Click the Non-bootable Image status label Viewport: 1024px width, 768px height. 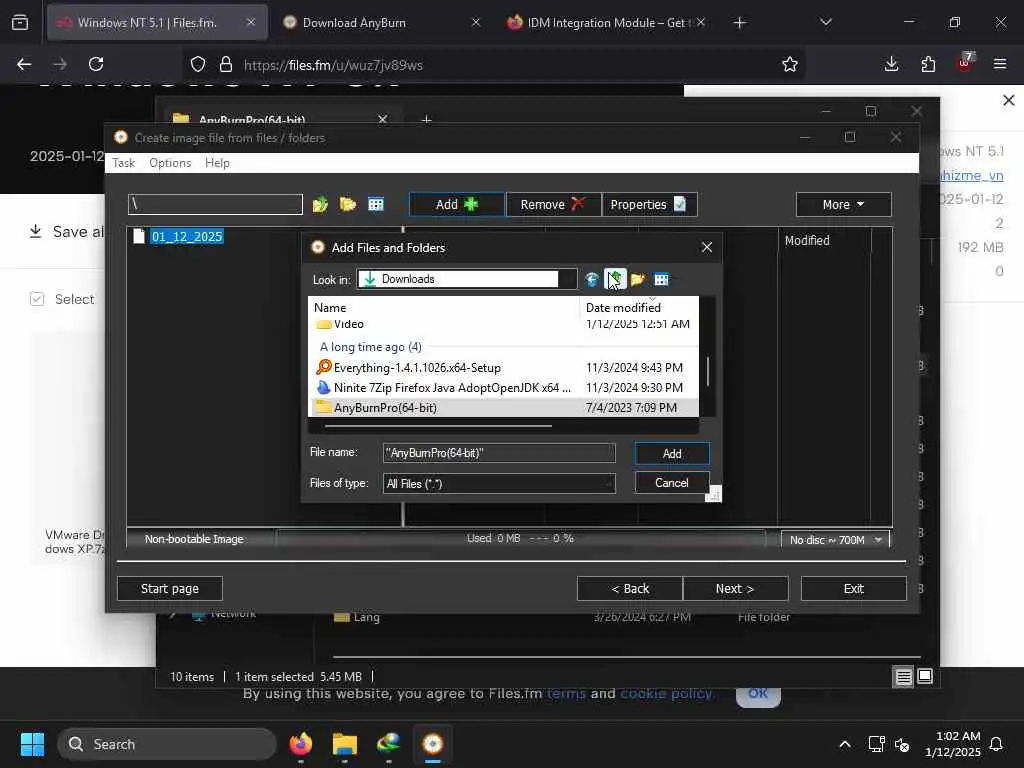click(x=194, y=539)
